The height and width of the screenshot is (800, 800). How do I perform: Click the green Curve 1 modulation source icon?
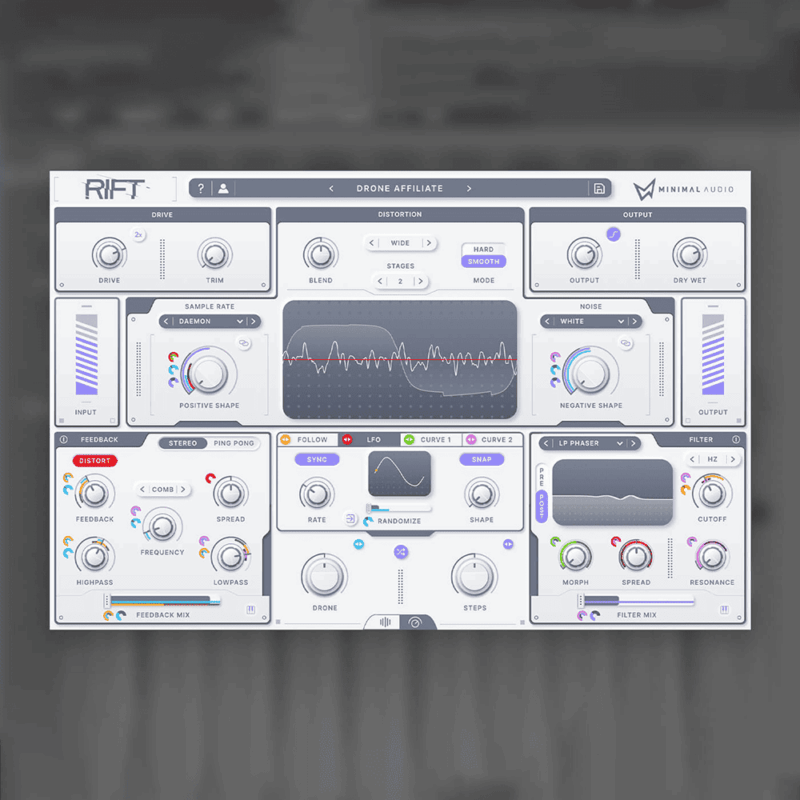409,439
